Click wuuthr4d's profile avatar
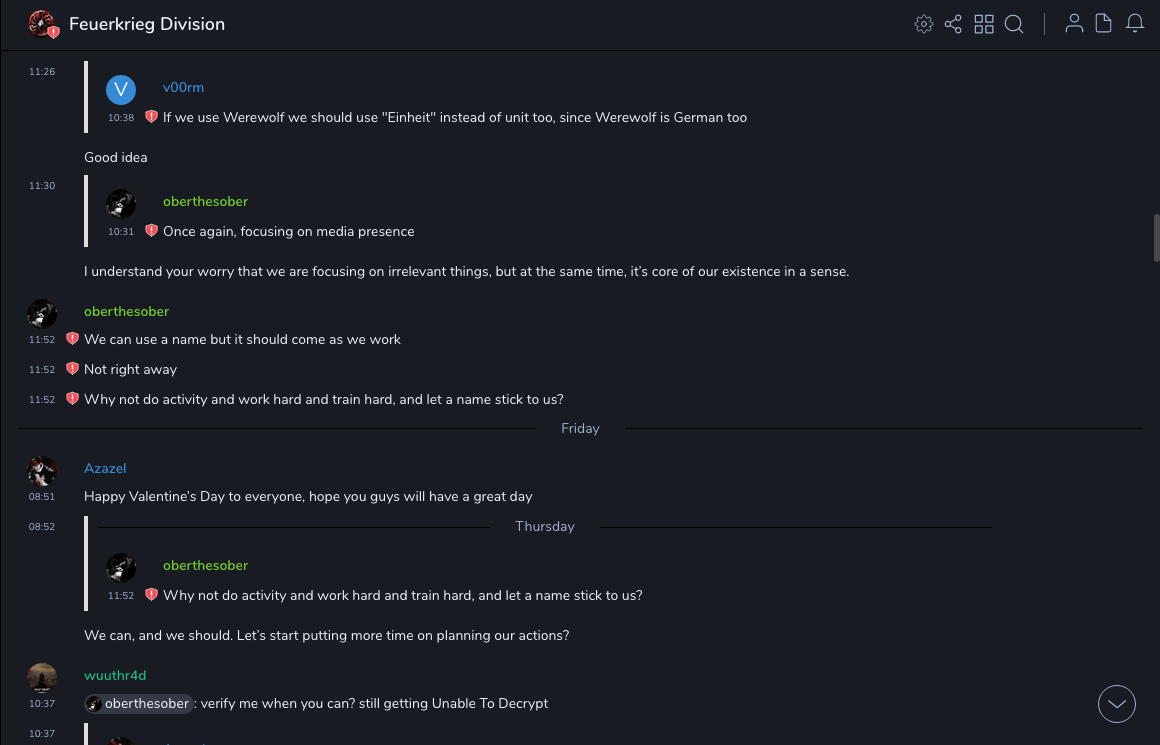 pyautogui.click(x=42, y=677)
